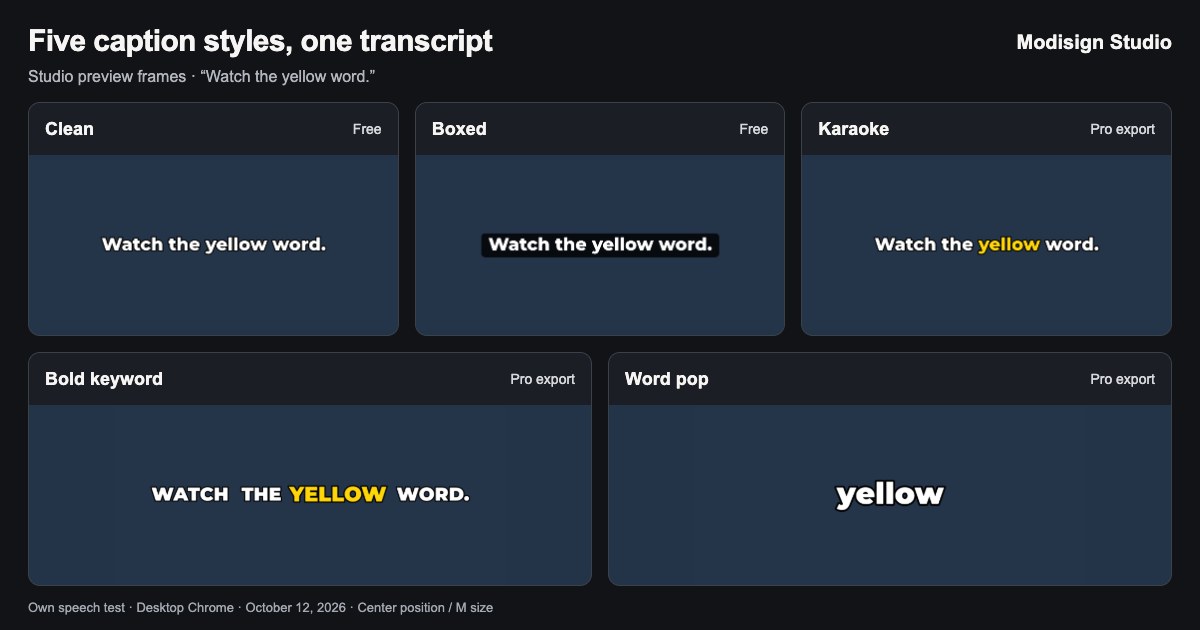Click the Bold keyword card title
Screen dimensions: 1200x630
pos(104,379)
